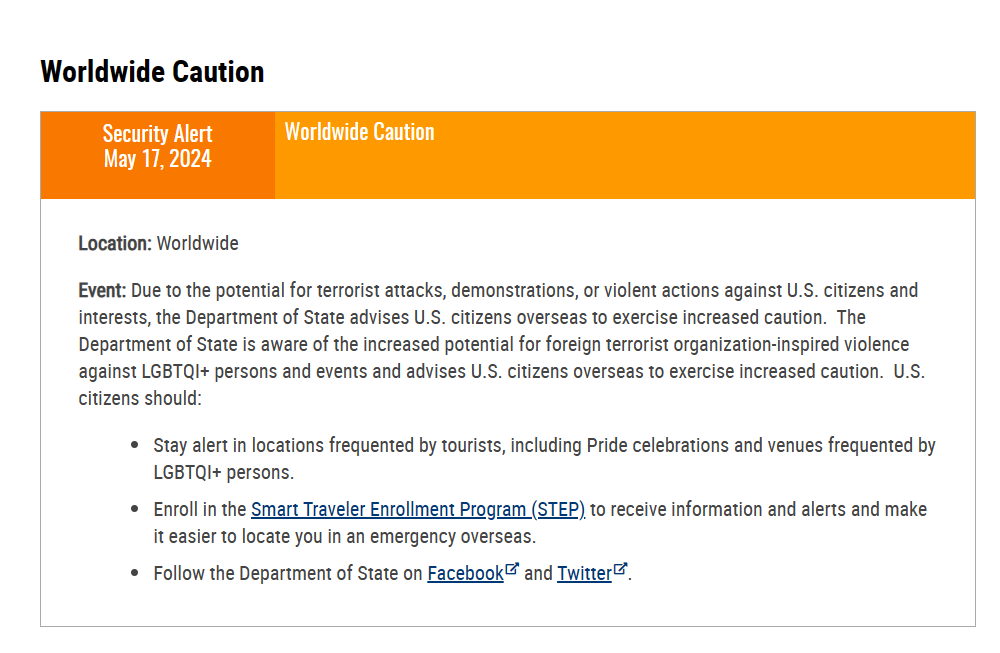Click the bold Location label
This screenshot has height=653, width=1000.
115,243
